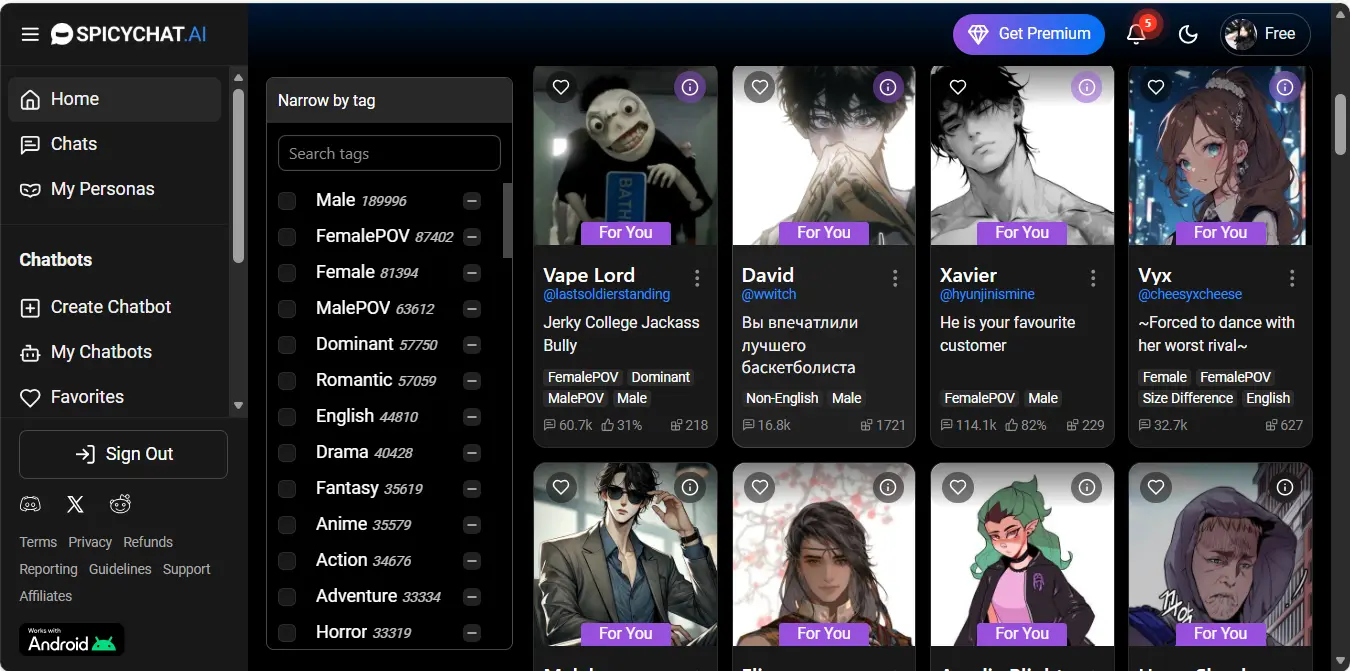Screen dimensions: 1350x671
Task: Check the Male tag checkbox
Action: pyautogui.click(x=287, y=201)
